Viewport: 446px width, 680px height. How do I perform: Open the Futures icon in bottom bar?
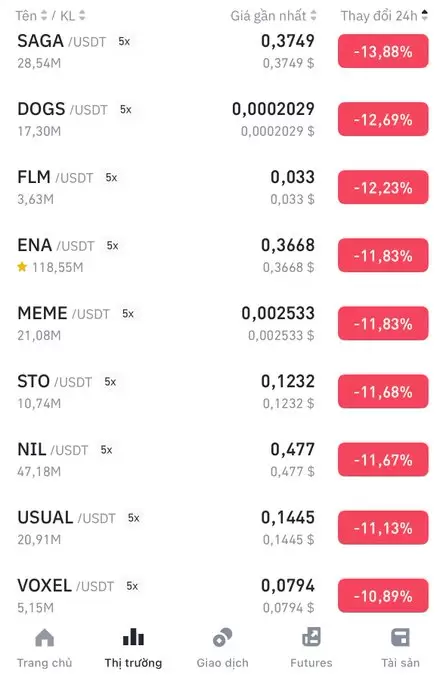click(312, 637)
